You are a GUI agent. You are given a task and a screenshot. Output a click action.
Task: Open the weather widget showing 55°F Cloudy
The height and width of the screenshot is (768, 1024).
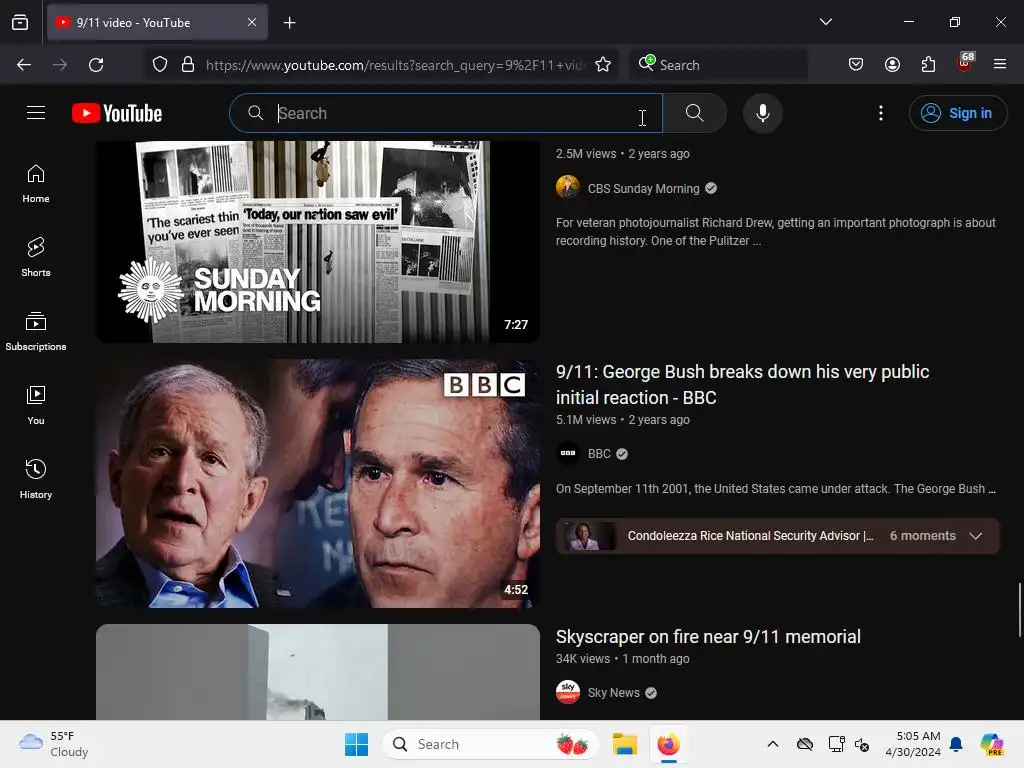(54, 744)
